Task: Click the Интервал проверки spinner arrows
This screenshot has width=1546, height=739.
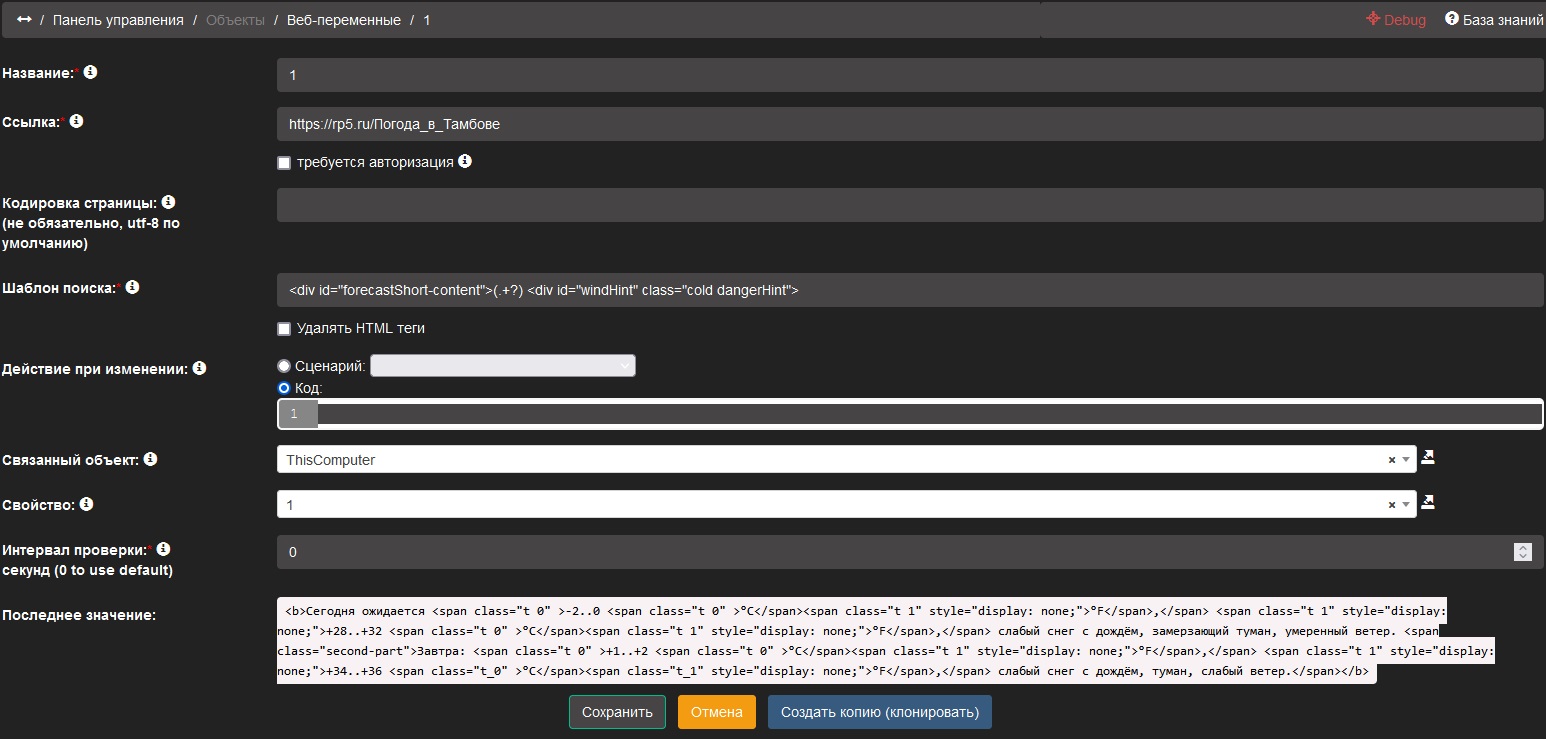Action: pos(1522,552)
